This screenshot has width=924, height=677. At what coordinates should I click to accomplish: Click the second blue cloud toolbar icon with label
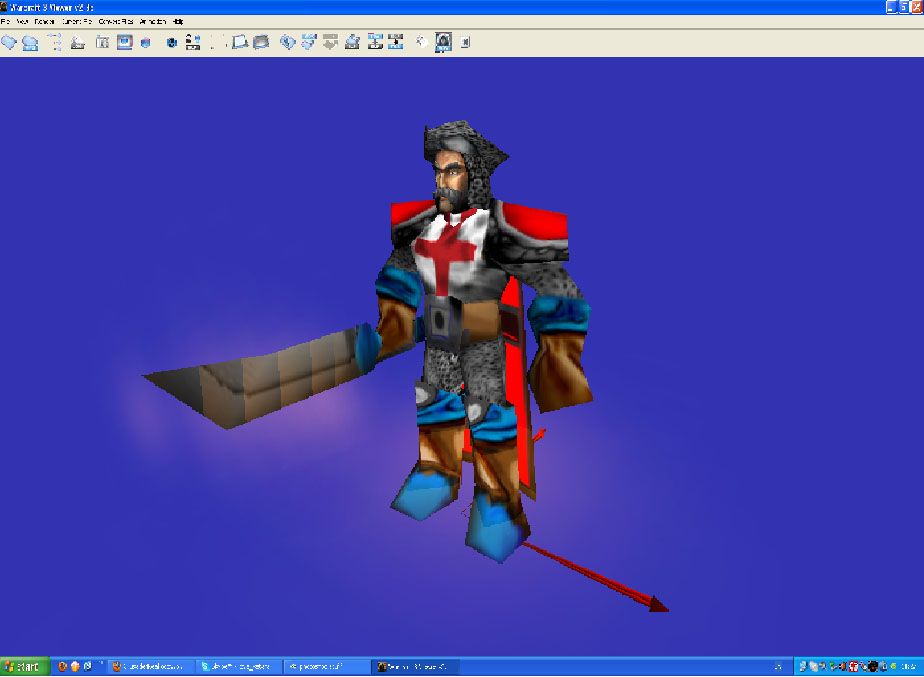[x=30, y=42]
